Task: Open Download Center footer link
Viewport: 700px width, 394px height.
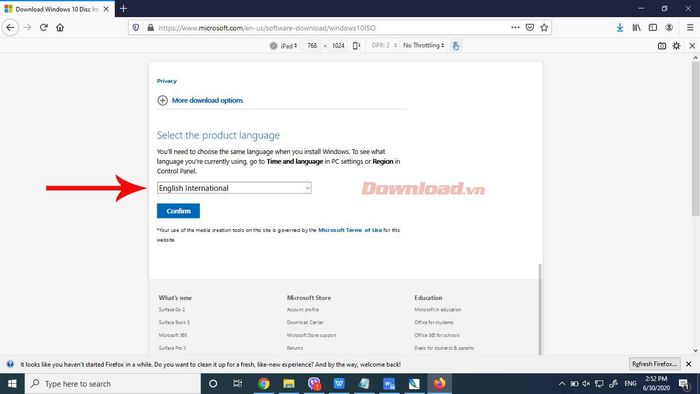Action: [x=305, y=322]
